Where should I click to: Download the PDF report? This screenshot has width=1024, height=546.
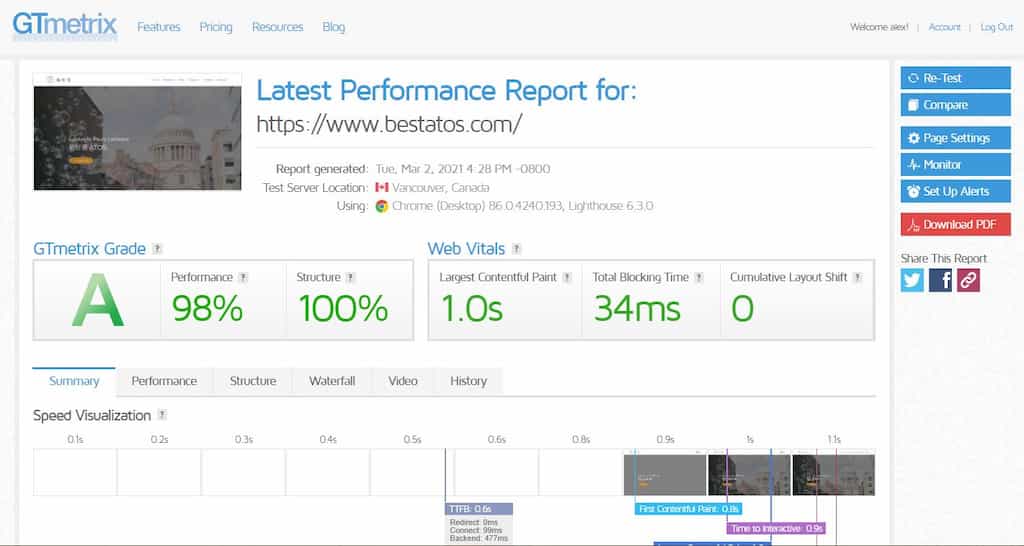click(x=955, y=224)
